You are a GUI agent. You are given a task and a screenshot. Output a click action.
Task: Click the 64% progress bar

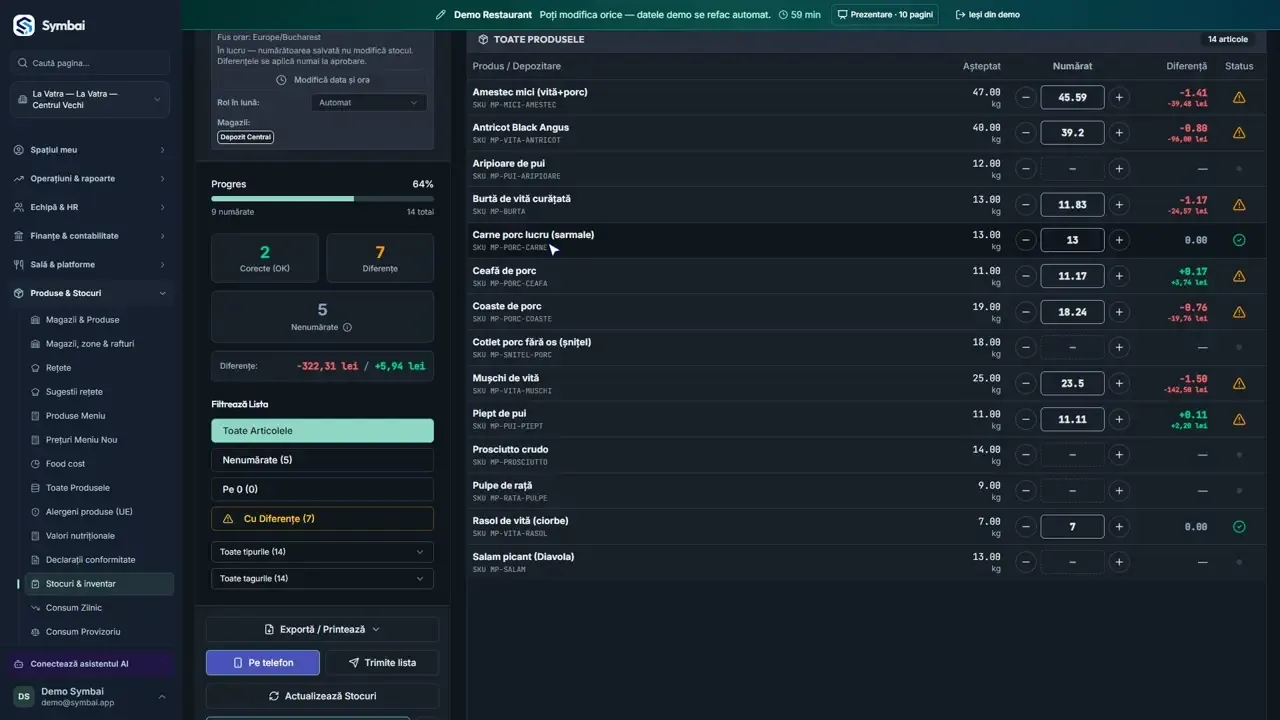[x=322, y=198]
